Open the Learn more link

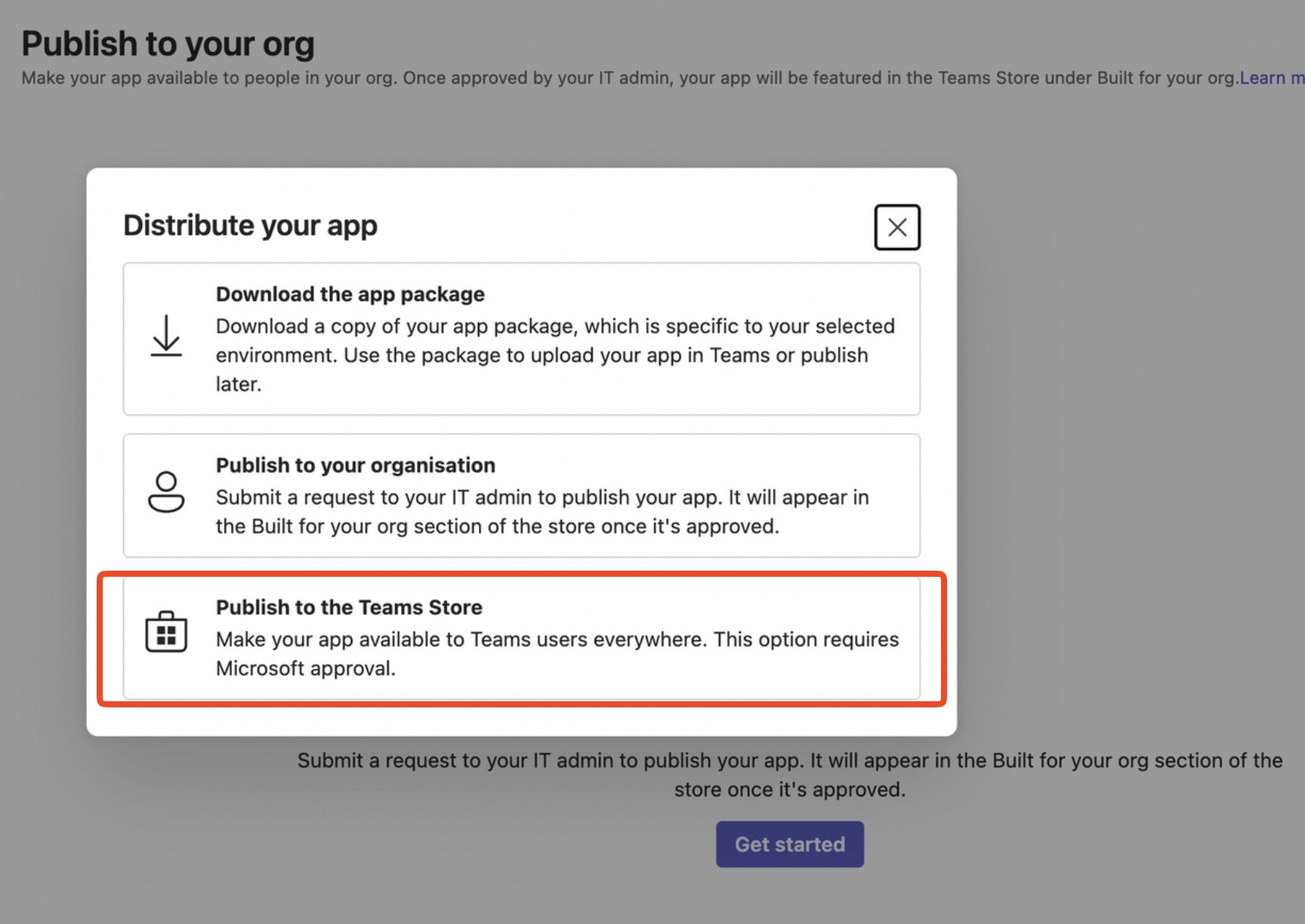(1272, 78)
